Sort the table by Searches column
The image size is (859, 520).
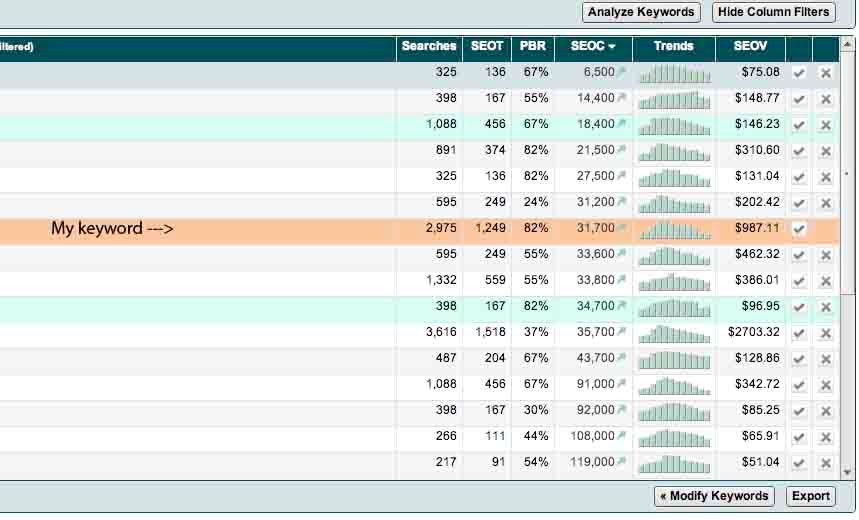click(x=428, y=46)
